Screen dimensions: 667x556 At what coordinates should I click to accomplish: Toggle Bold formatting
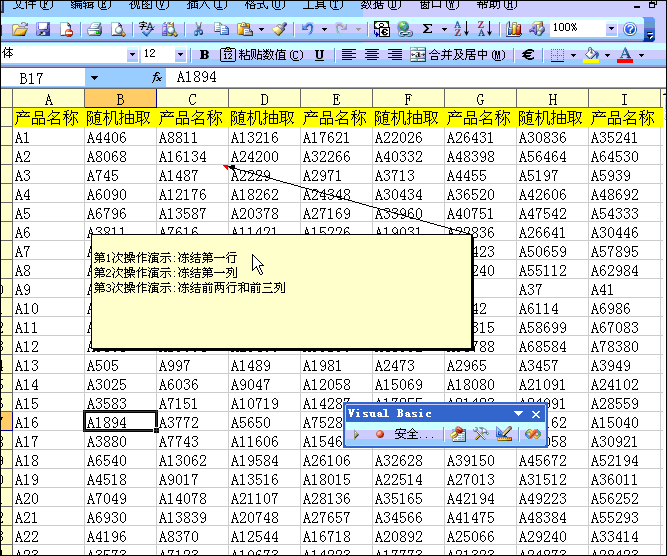click(x=204, y=54)
